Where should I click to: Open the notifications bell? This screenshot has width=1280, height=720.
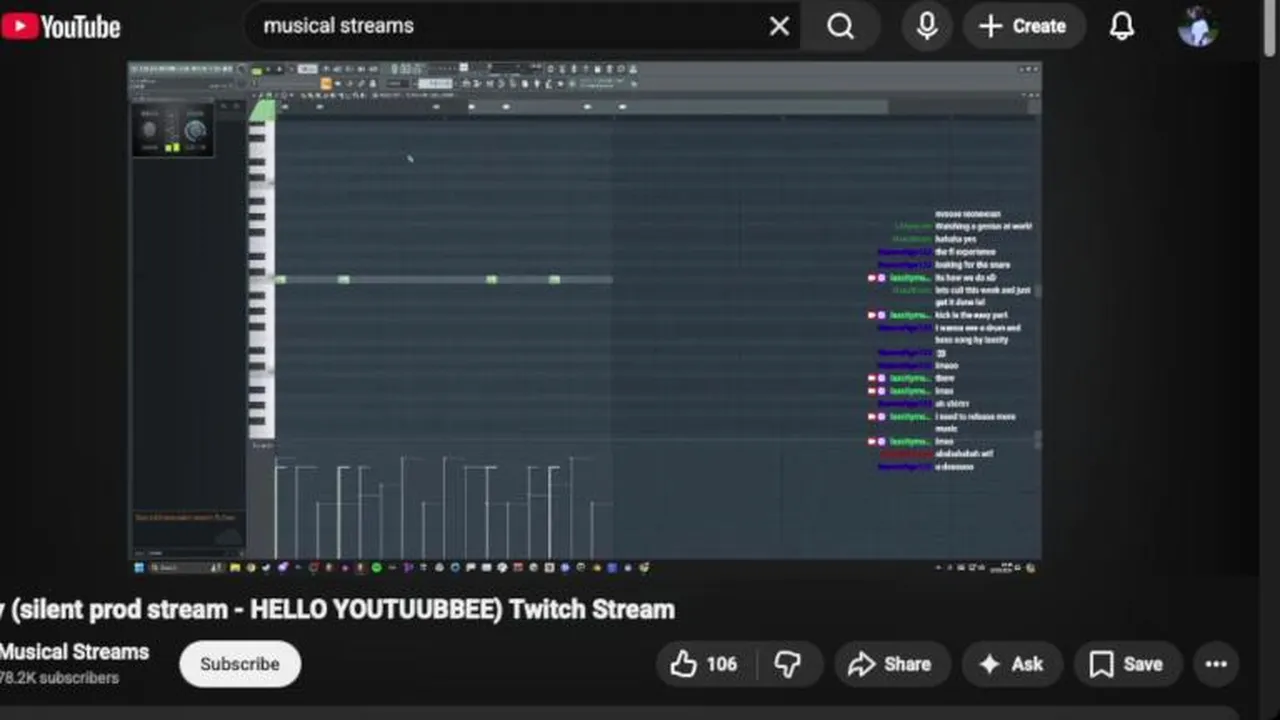[x=1122, y=27]
